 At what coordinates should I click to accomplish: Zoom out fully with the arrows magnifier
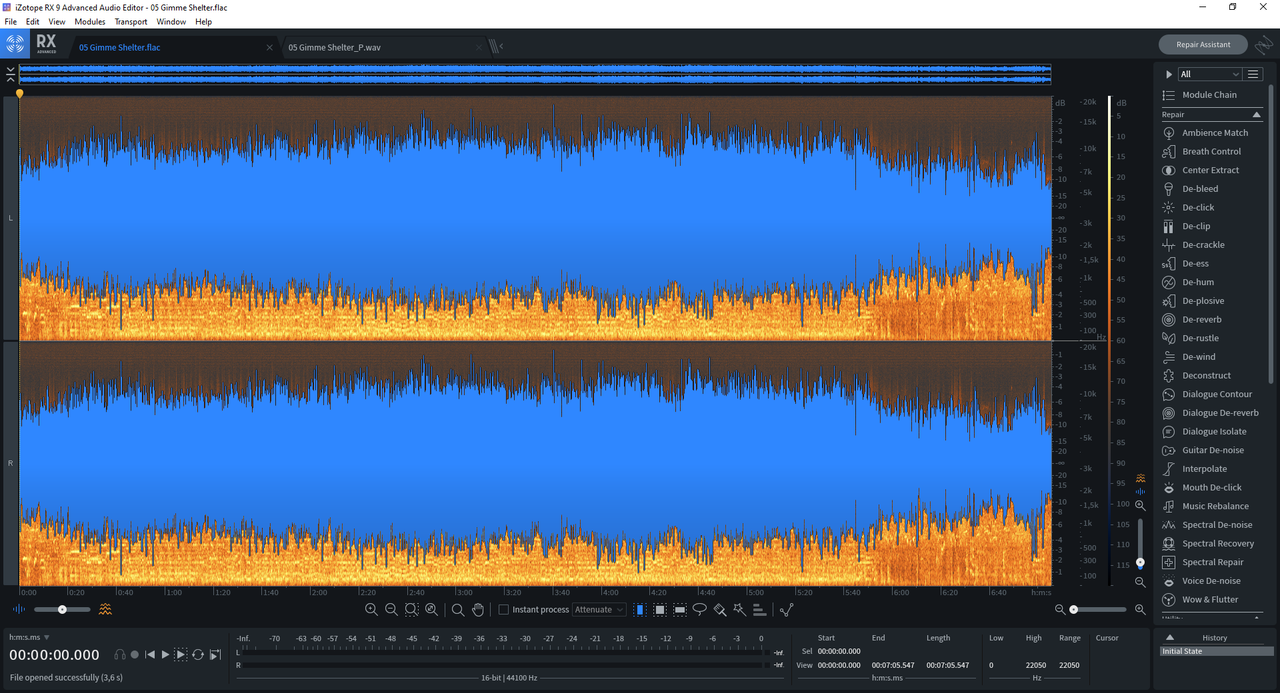coord(431,609)
